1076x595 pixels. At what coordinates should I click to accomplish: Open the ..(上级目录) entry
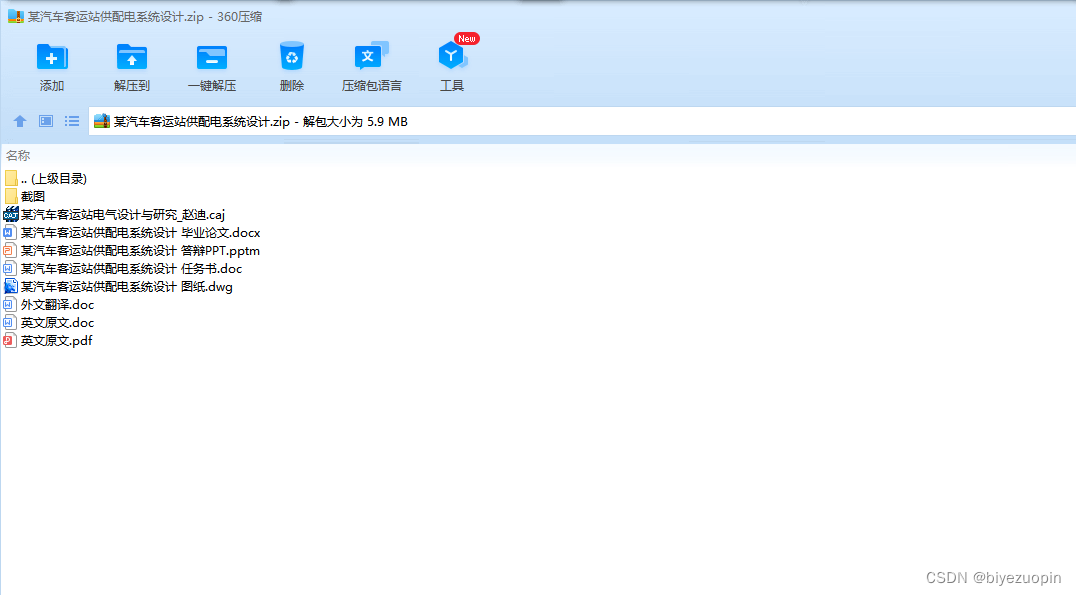[54, 178]
